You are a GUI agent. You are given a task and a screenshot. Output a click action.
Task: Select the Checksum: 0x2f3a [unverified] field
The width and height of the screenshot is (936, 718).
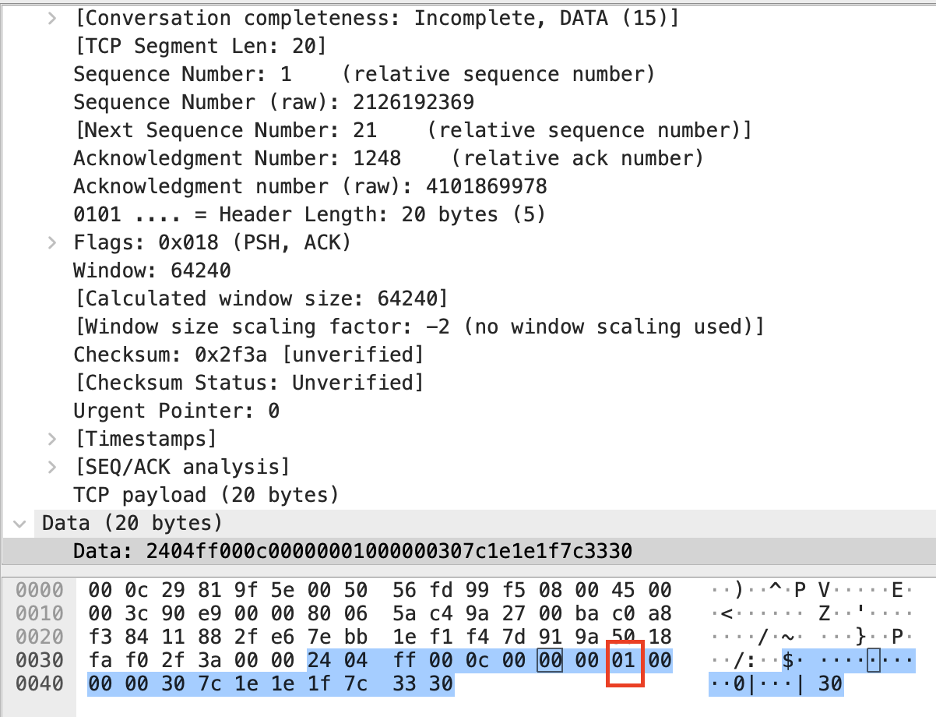[248, 354]
